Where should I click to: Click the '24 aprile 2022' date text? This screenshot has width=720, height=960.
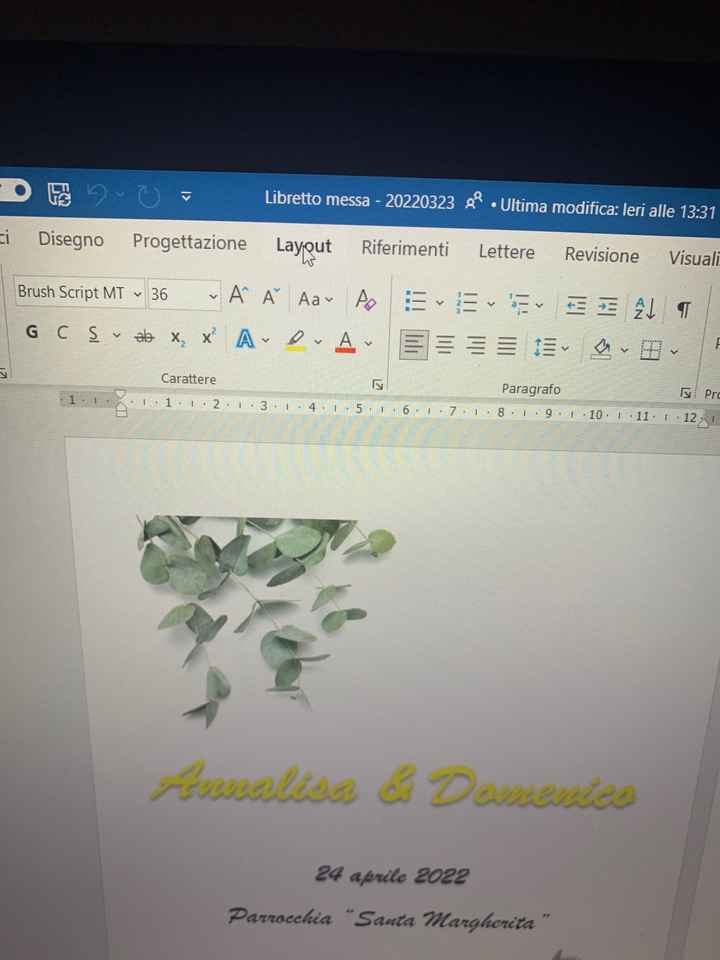[392, 874]
